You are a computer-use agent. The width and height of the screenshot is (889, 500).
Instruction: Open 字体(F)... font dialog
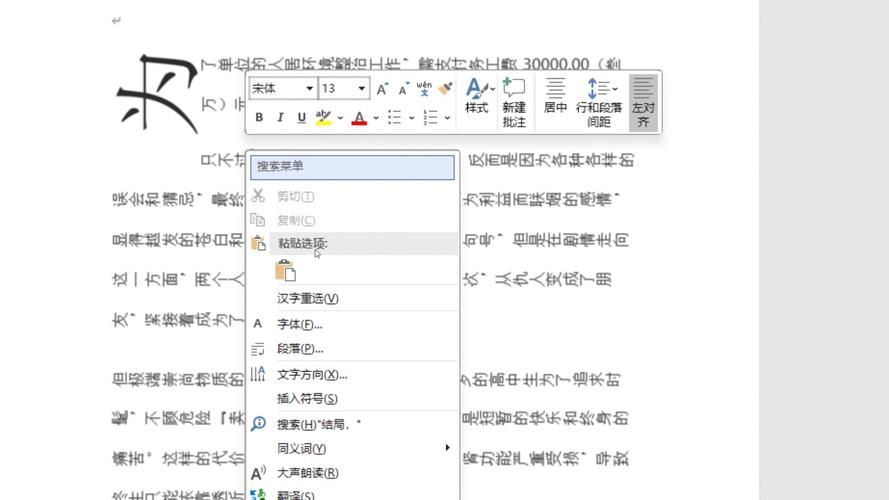(352, 324)
